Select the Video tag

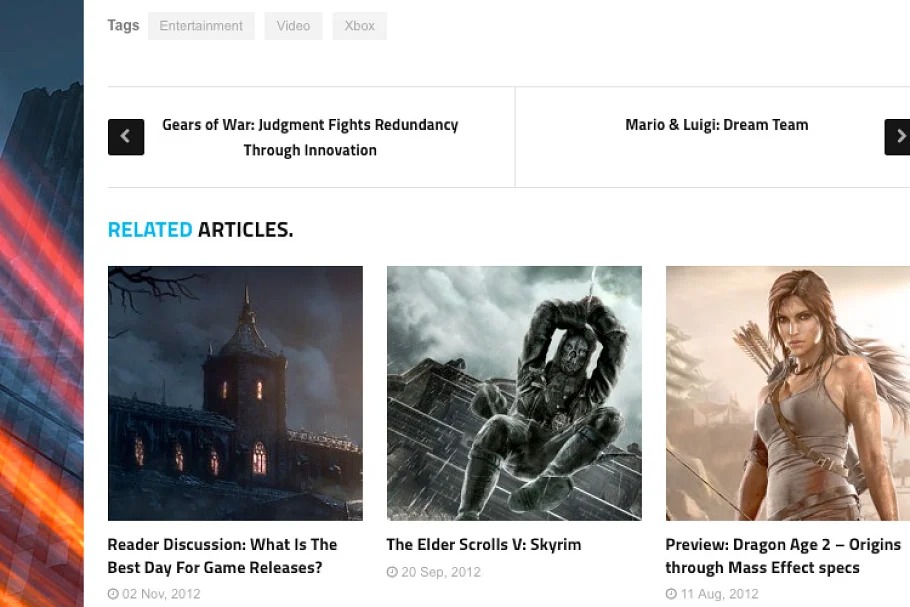pyautogui.click(x=293, y=26)
